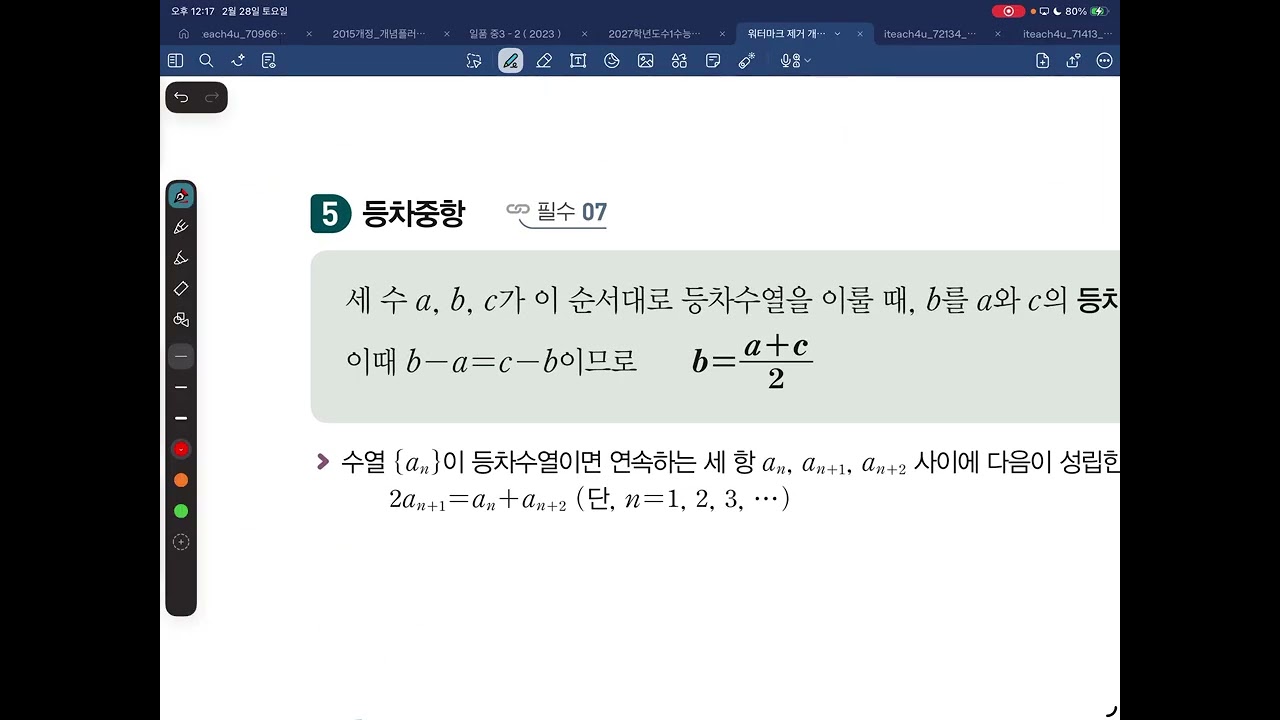Select the eraser in floating palette
Screen dimensions: 1280x720
click(181, 289)
